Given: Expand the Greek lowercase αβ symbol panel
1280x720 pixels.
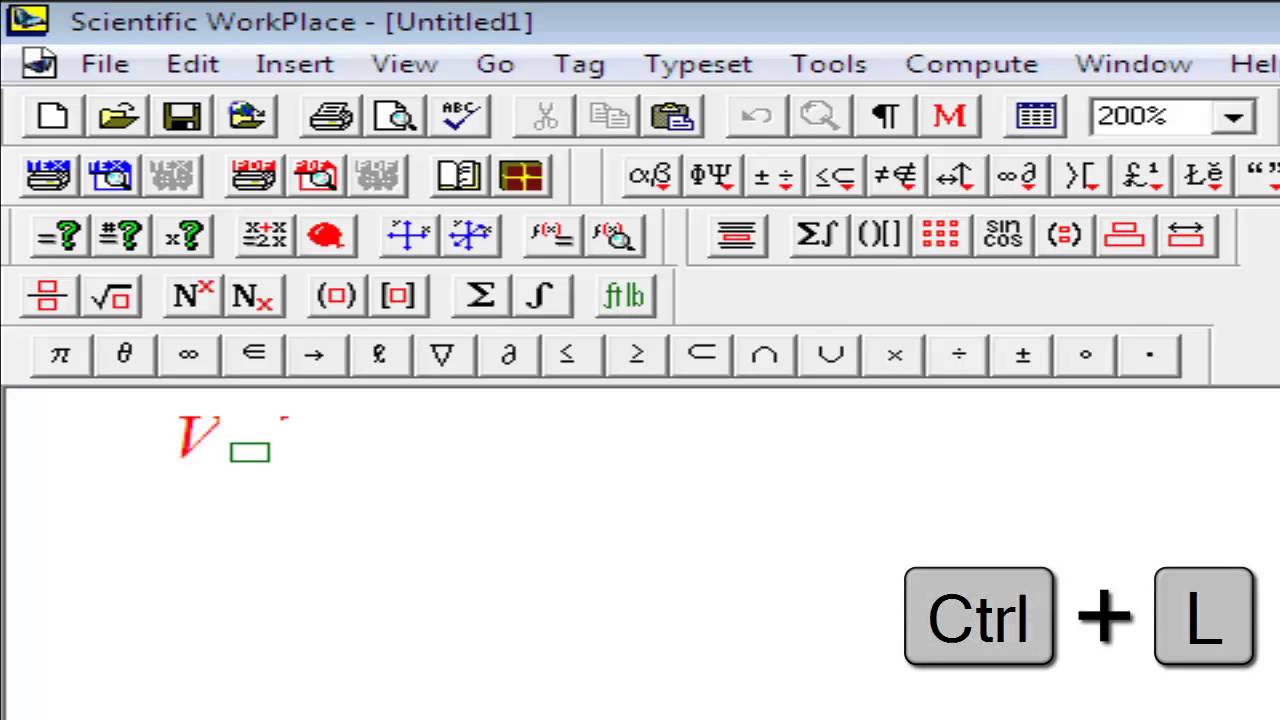Looking at the screenshot, I should click(x=650, y=177).
